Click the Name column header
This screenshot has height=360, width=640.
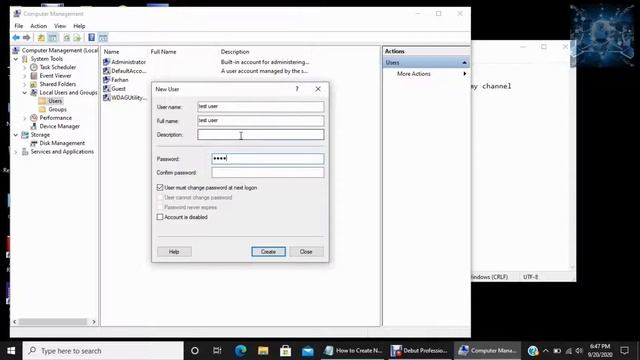tap(111, 52)
